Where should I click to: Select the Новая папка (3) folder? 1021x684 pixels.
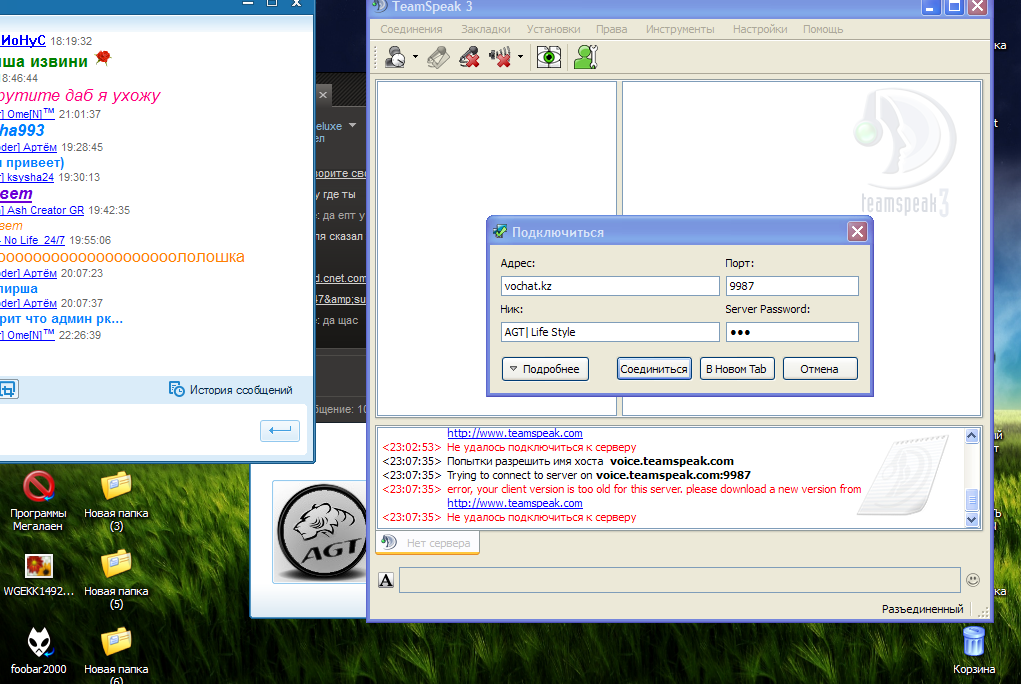pos(116,501)
